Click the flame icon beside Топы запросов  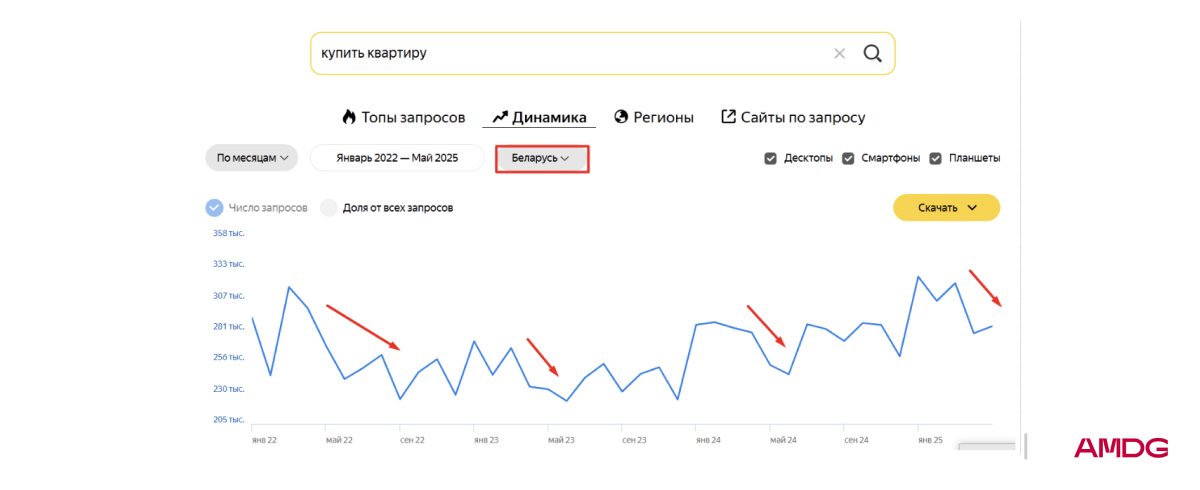[x=349, y=117]
